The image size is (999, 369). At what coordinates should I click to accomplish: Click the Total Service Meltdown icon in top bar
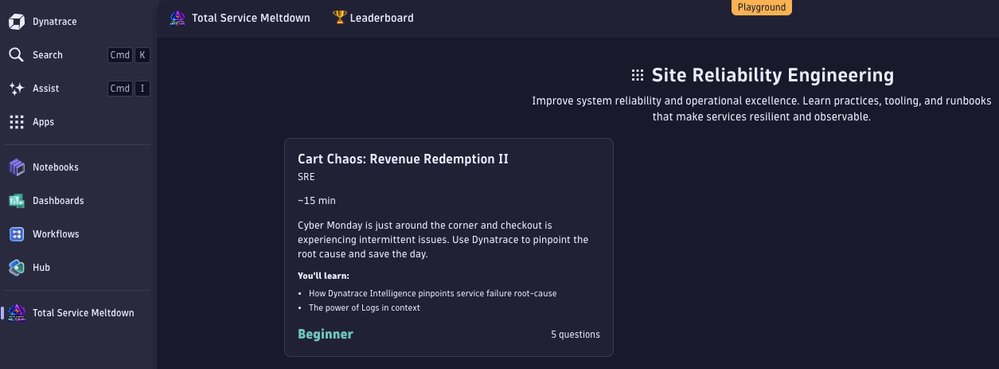178,18
